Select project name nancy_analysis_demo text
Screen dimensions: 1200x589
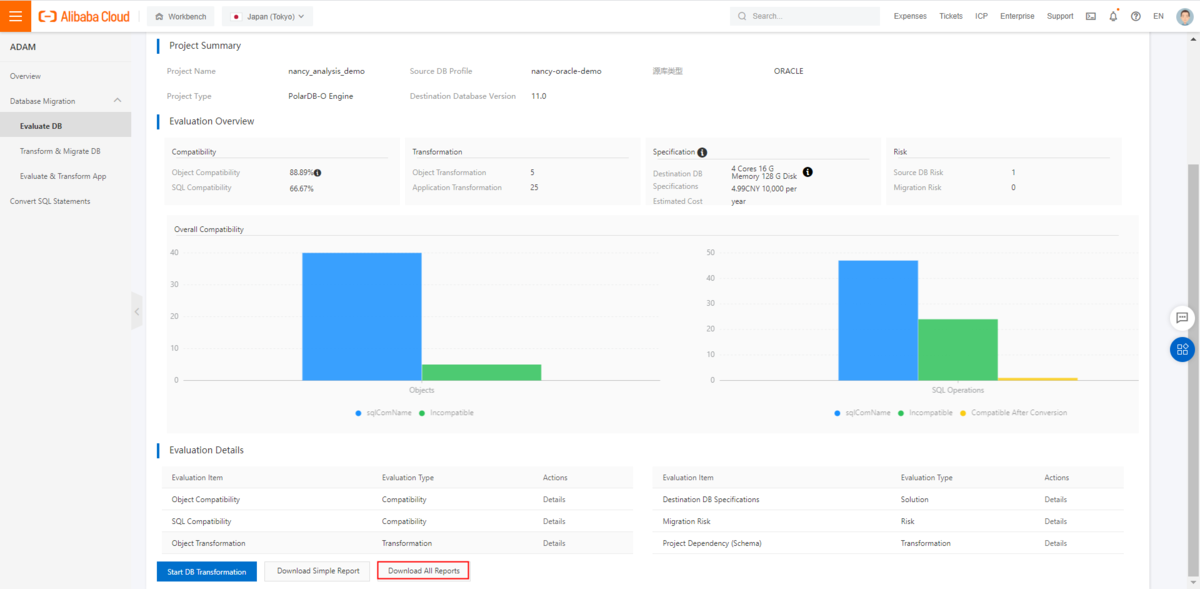(x=326, y=71)
